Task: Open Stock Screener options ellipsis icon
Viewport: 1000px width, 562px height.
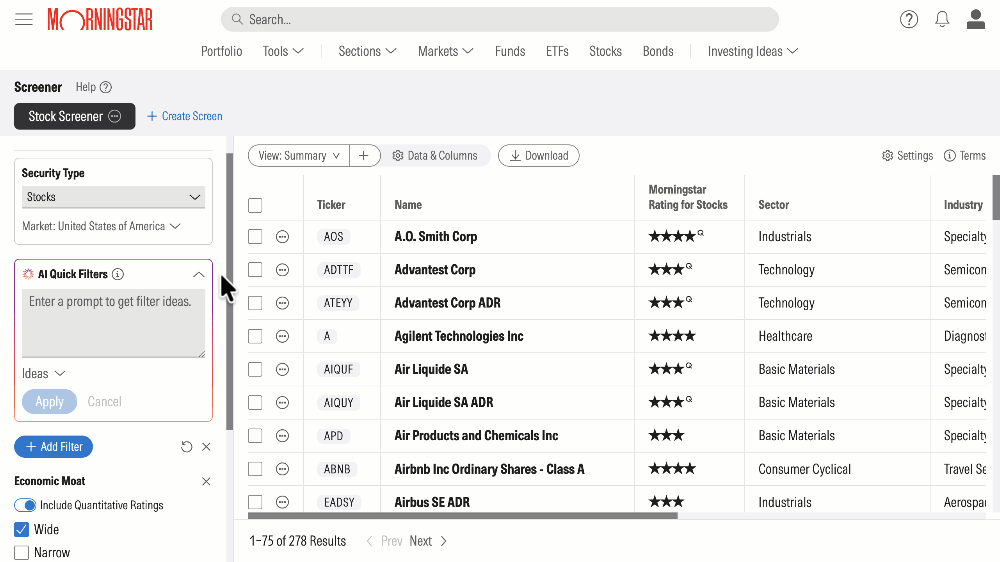Action: [115, 116]
